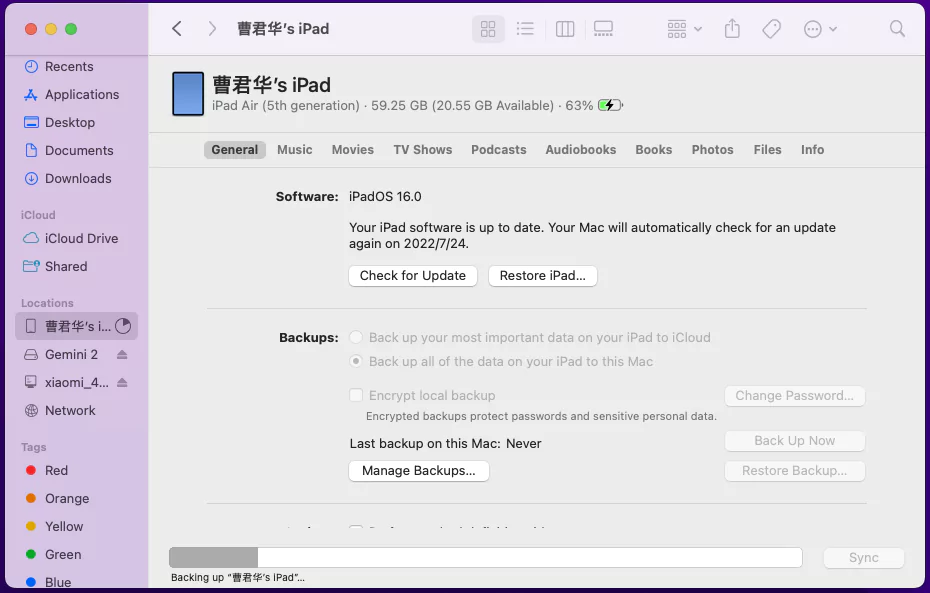Open the Photos tab
Image resolution: width=930 pixels, height=593 pixels.
coord(712,149)
